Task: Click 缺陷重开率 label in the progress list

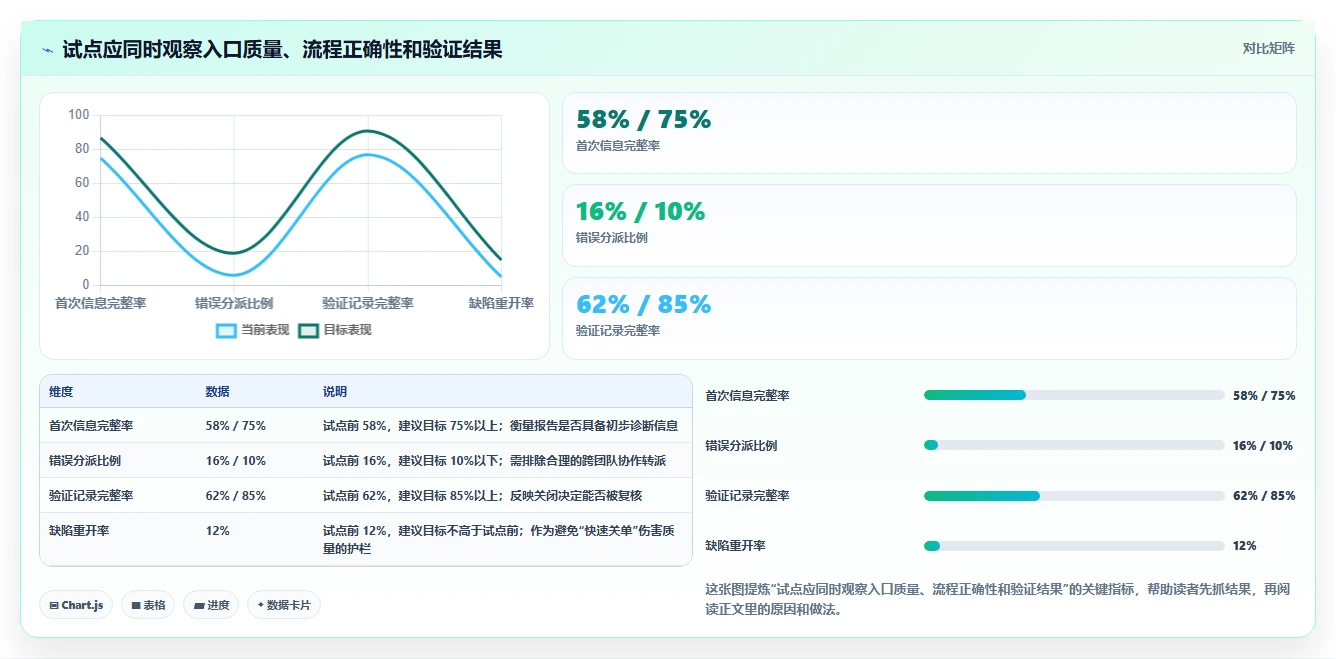Action: [x=736, y=546]
